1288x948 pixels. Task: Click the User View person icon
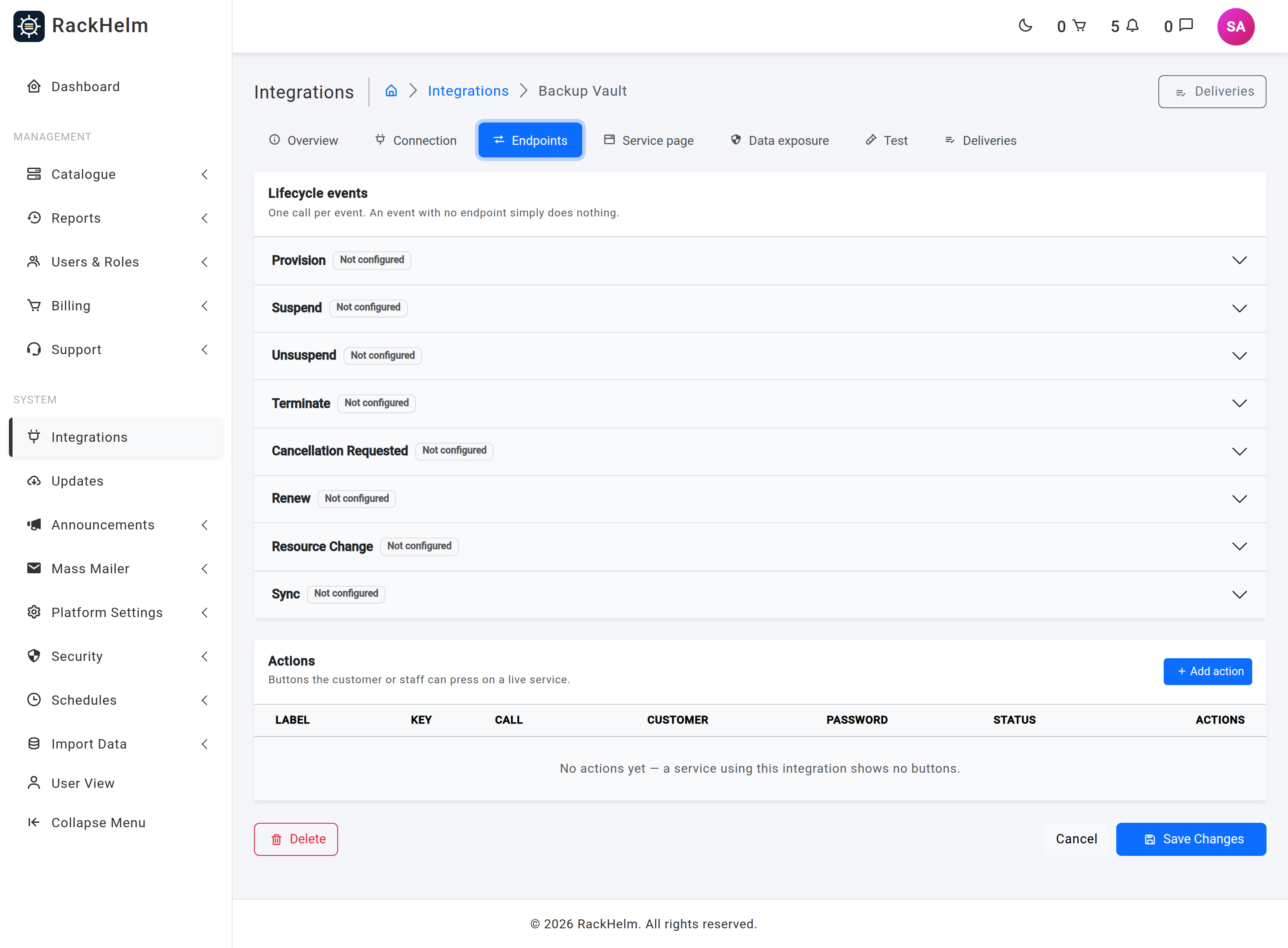tap(34, 783)
